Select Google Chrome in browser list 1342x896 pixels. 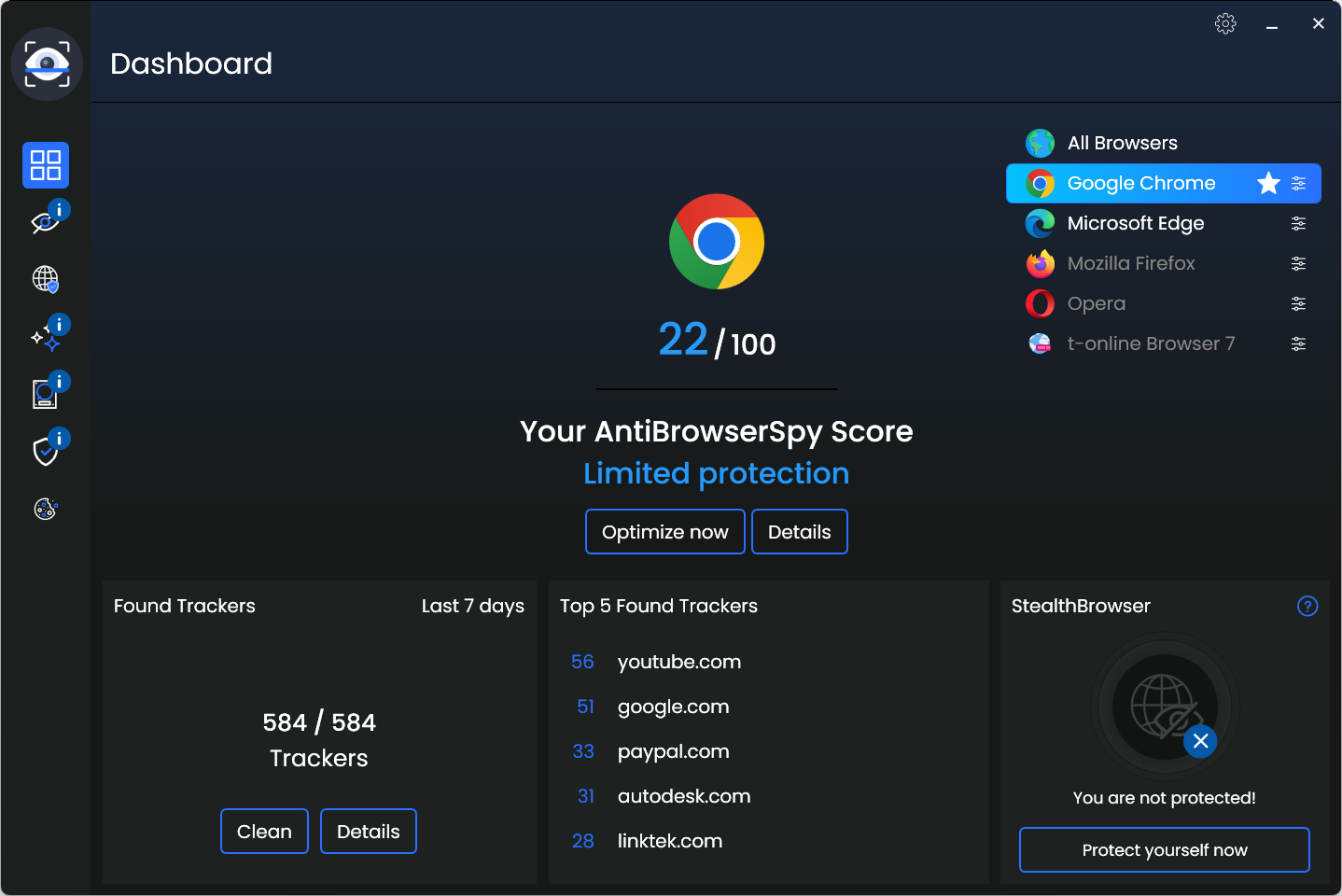[1164, 183]
